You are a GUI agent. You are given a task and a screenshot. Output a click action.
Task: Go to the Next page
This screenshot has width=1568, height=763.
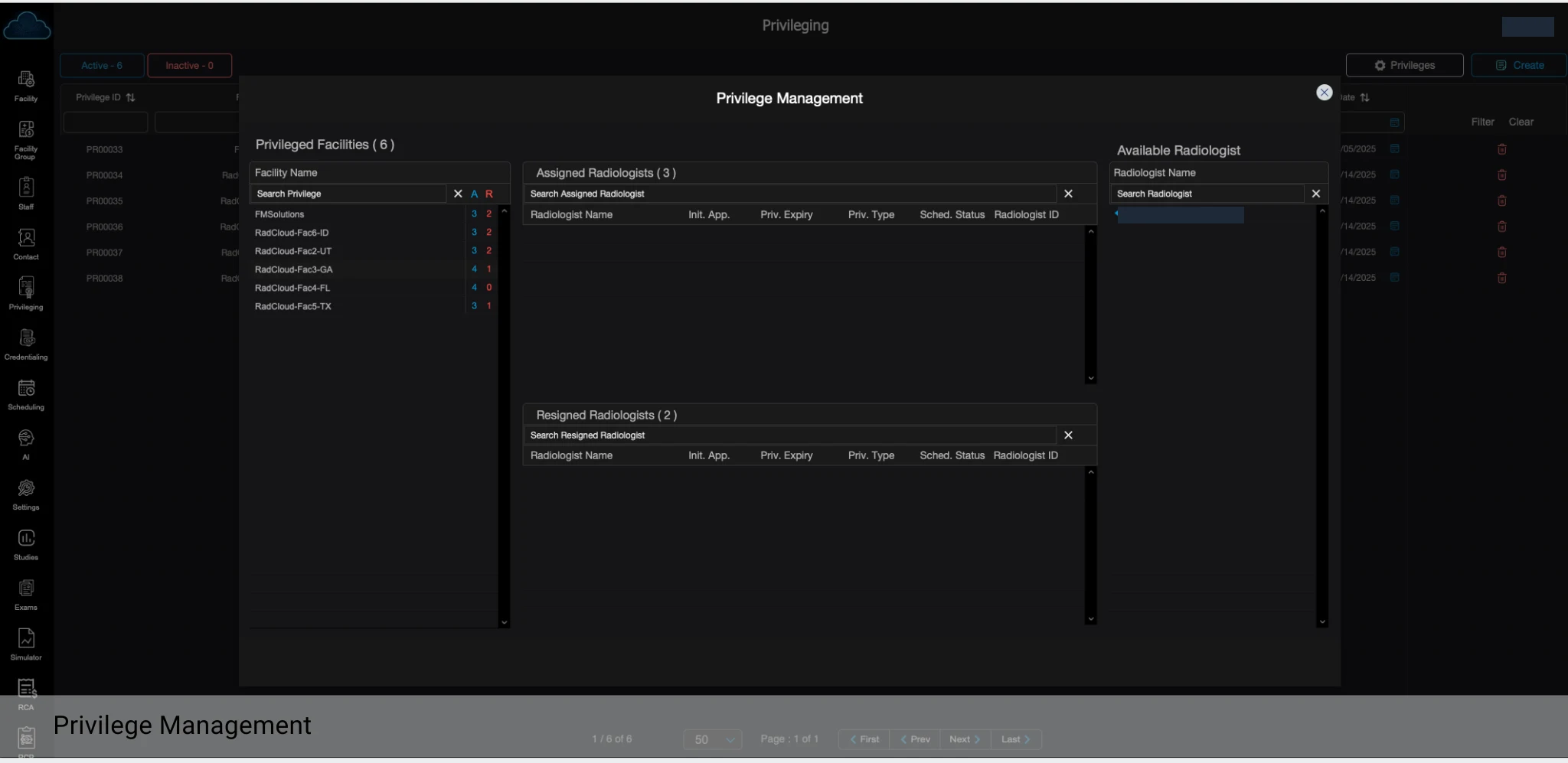(965, 739)
